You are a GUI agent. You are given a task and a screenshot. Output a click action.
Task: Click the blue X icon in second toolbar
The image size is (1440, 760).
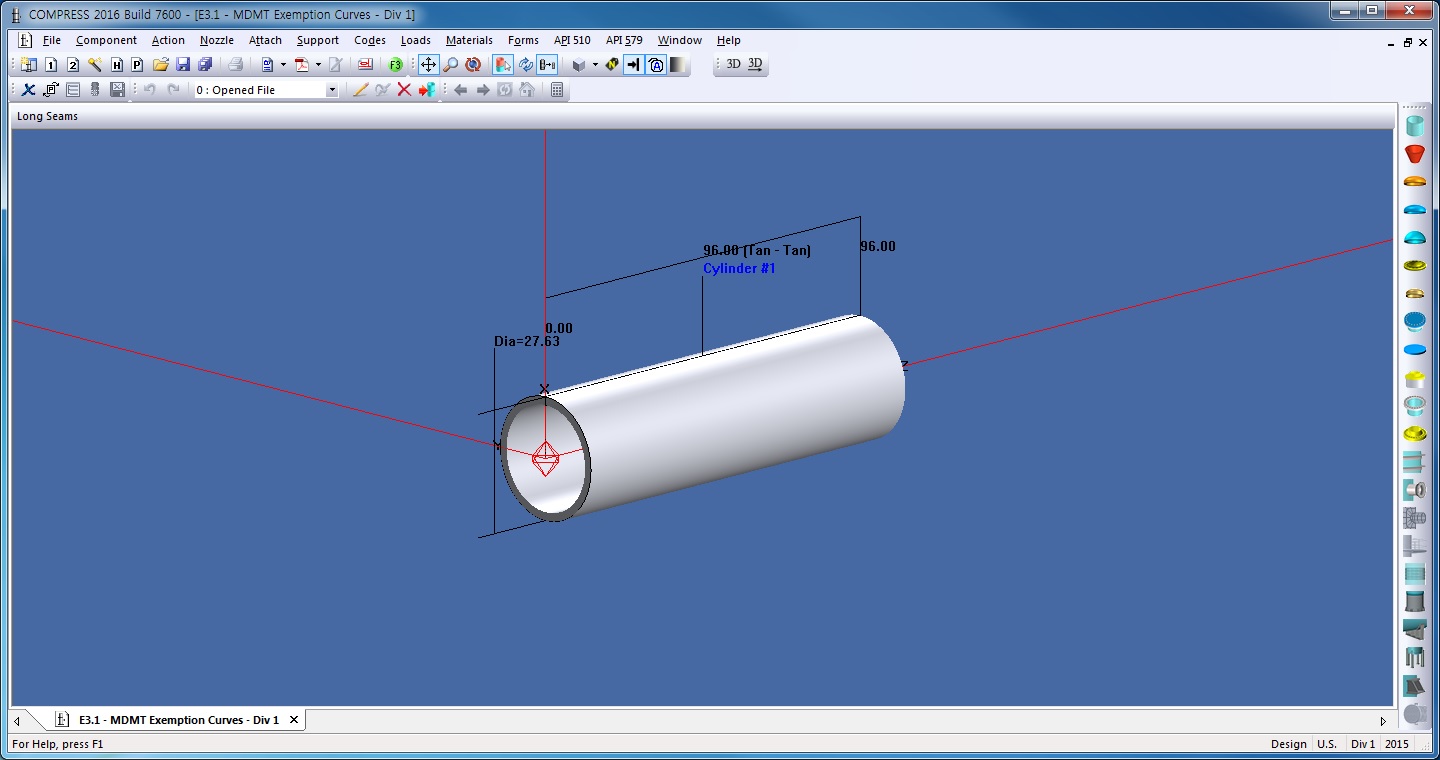tap(29, 90)
